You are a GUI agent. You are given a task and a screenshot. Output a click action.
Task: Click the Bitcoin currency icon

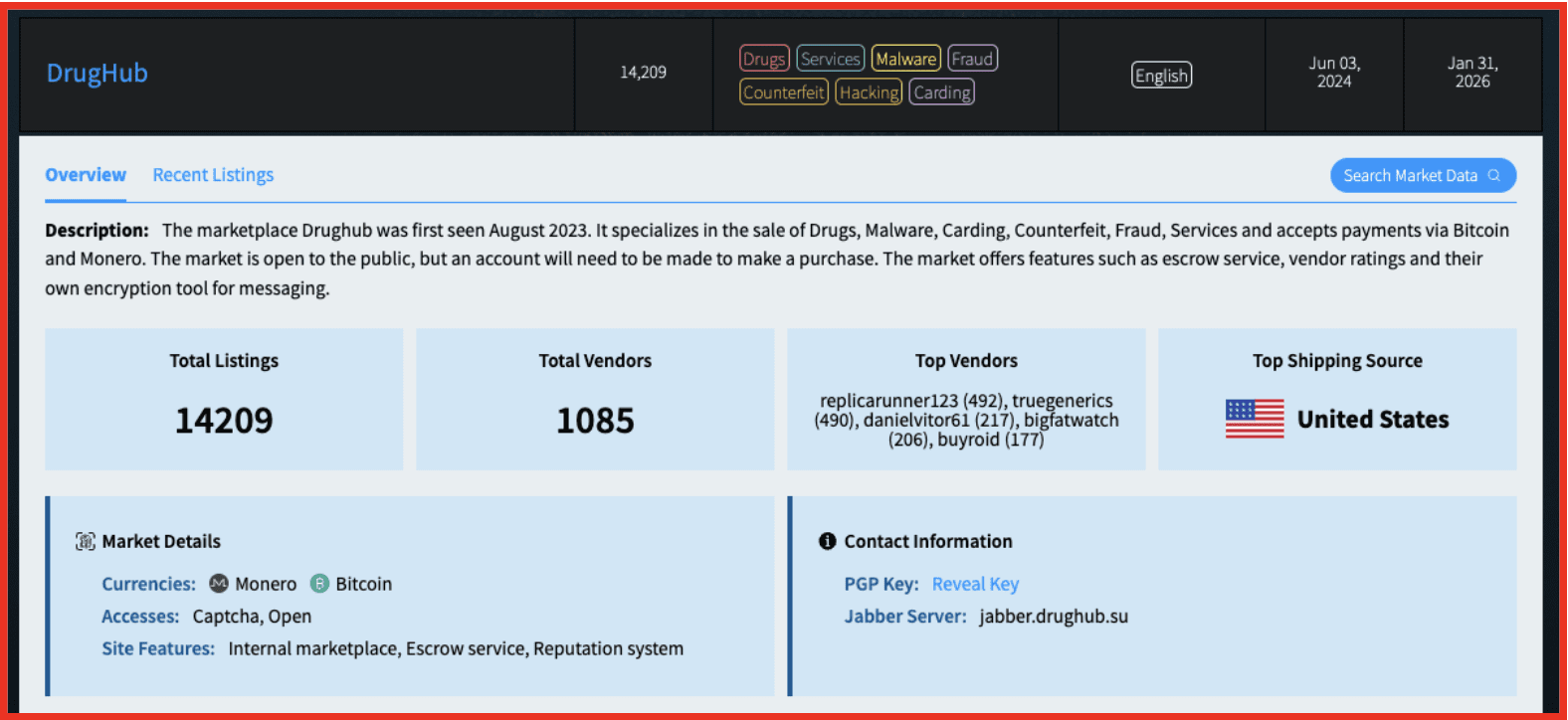pyautogui.click(x=319, y=584)
